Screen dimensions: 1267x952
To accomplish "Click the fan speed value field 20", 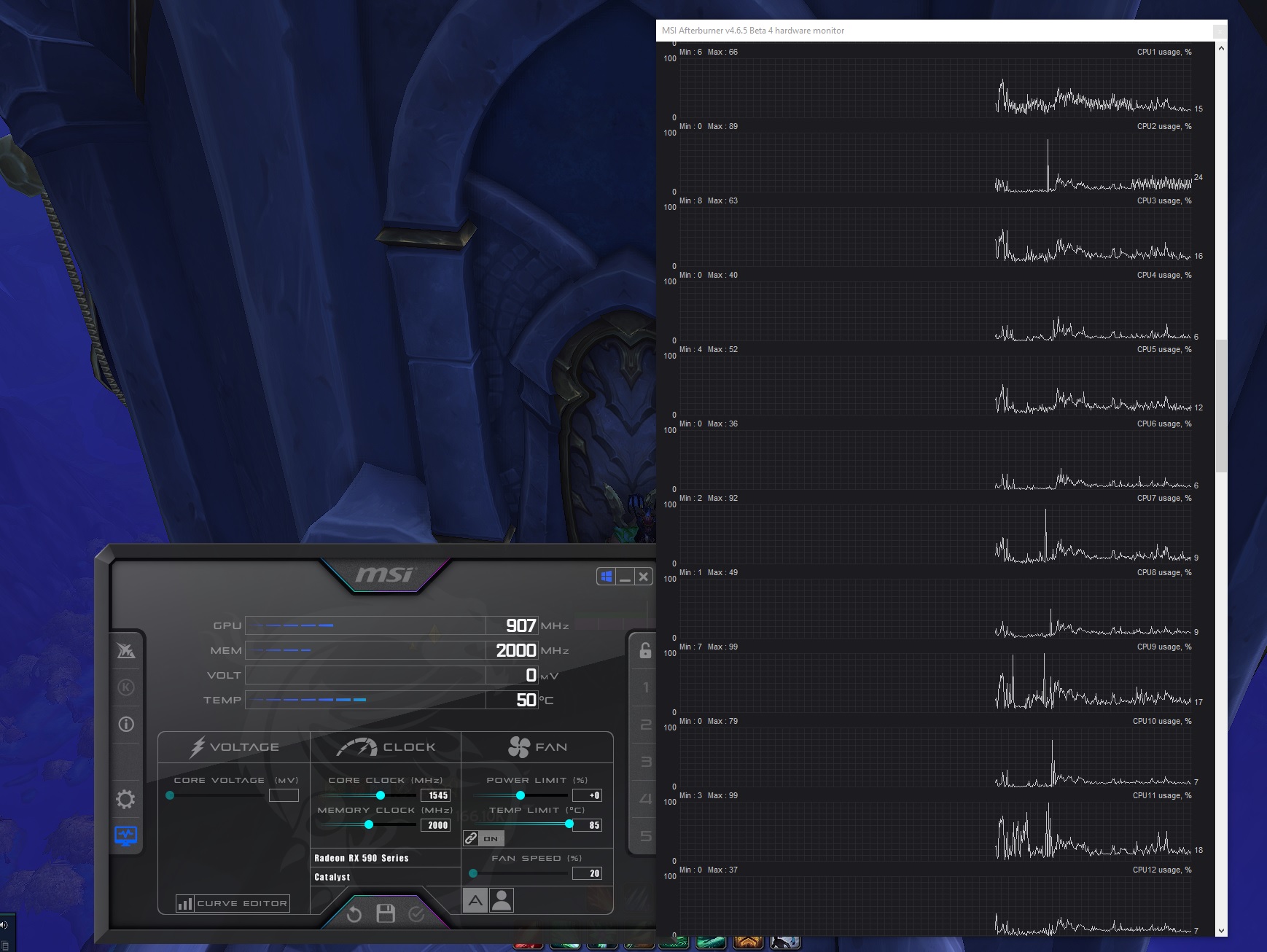I will coord(588,873).
